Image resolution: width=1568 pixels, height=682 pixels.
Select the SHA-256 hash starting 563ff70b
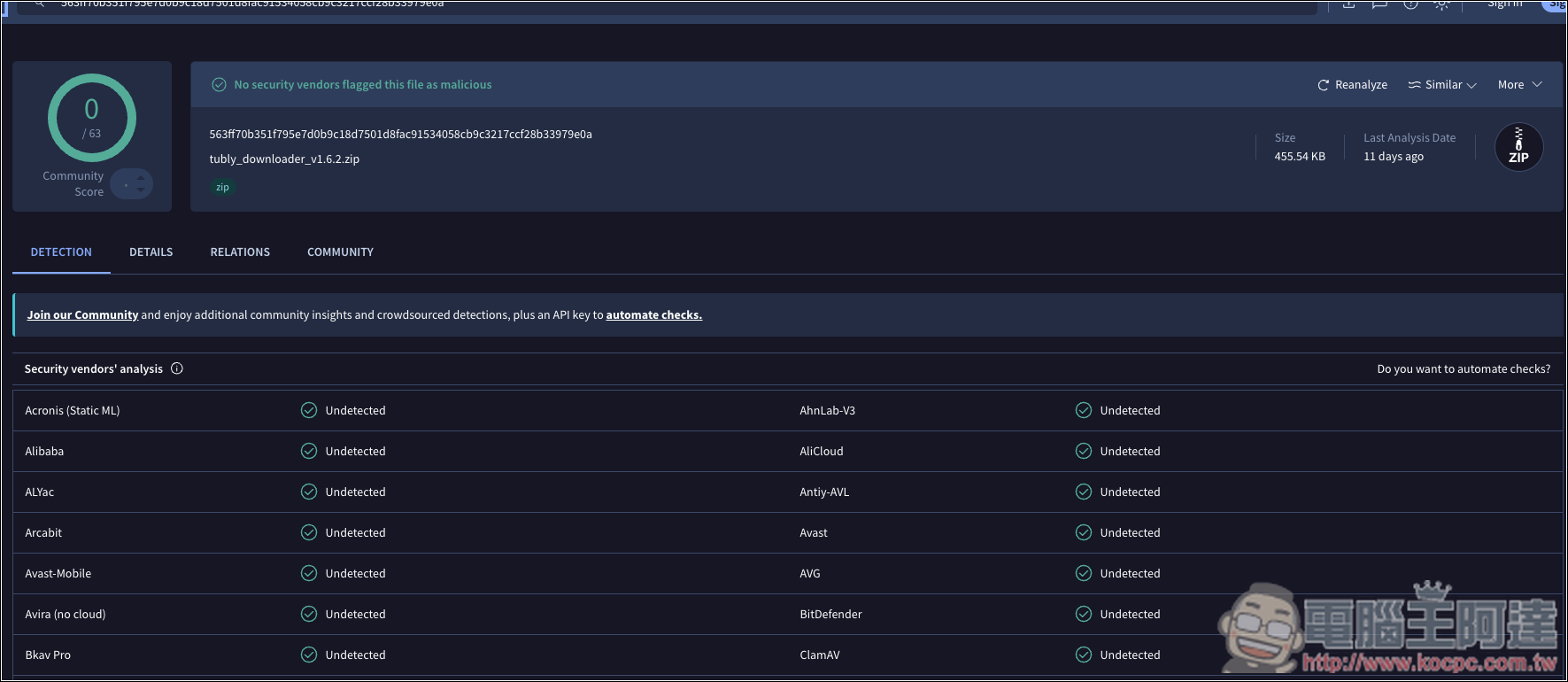tap(401, 135)
